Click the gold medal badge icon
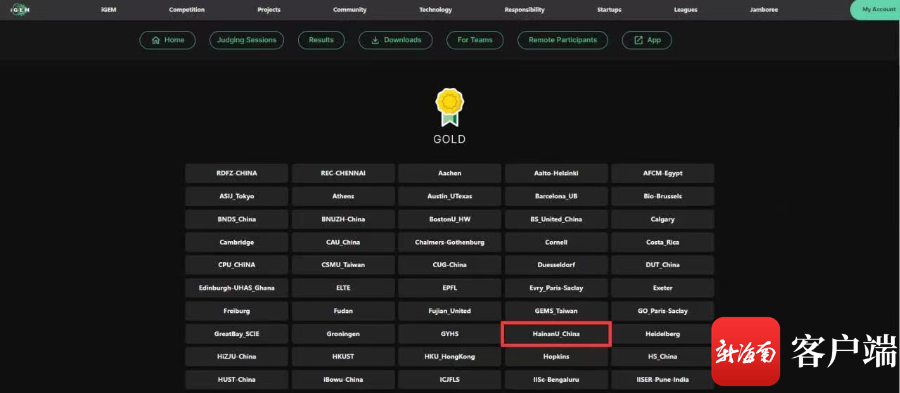The image size is (900, 393). (x=449, y=107)
